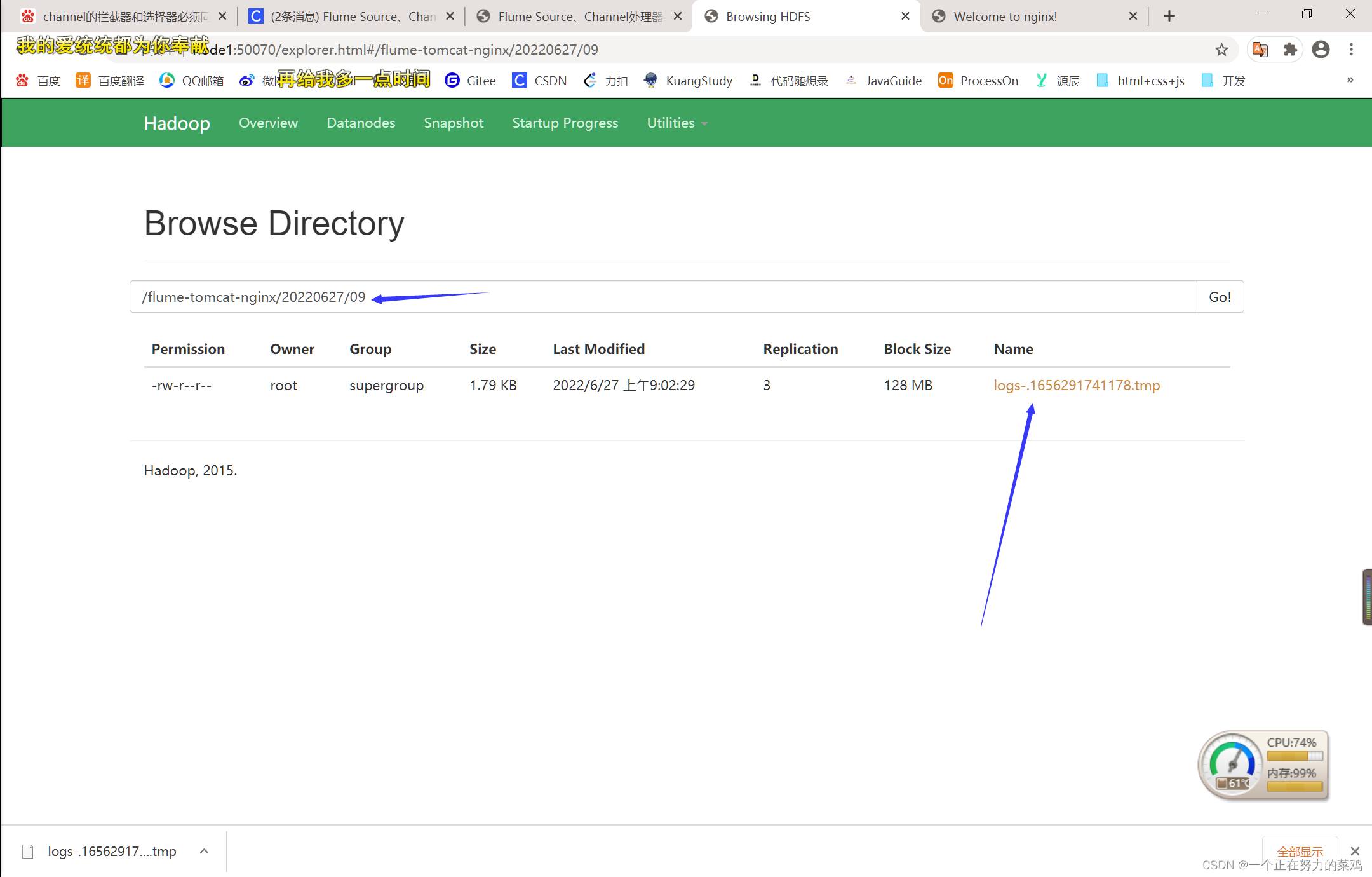Select the Overview tab in Hadoop

tap(267, 122)
